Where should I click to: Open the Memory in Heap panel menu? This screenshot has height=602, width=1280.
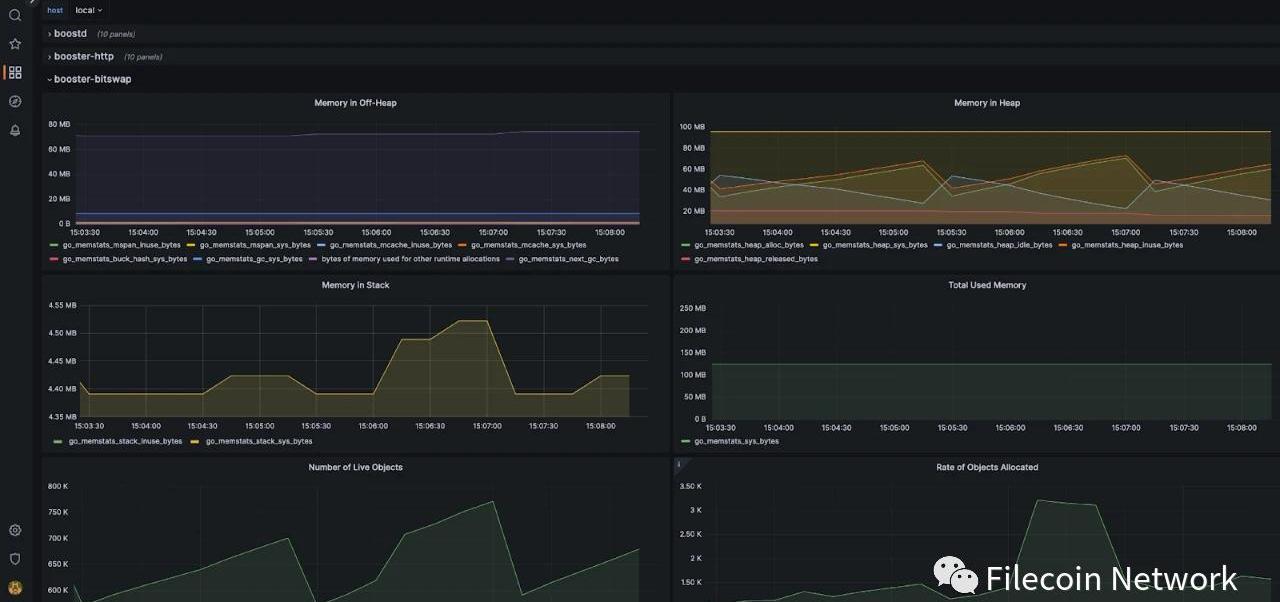(x=986, y=103)
